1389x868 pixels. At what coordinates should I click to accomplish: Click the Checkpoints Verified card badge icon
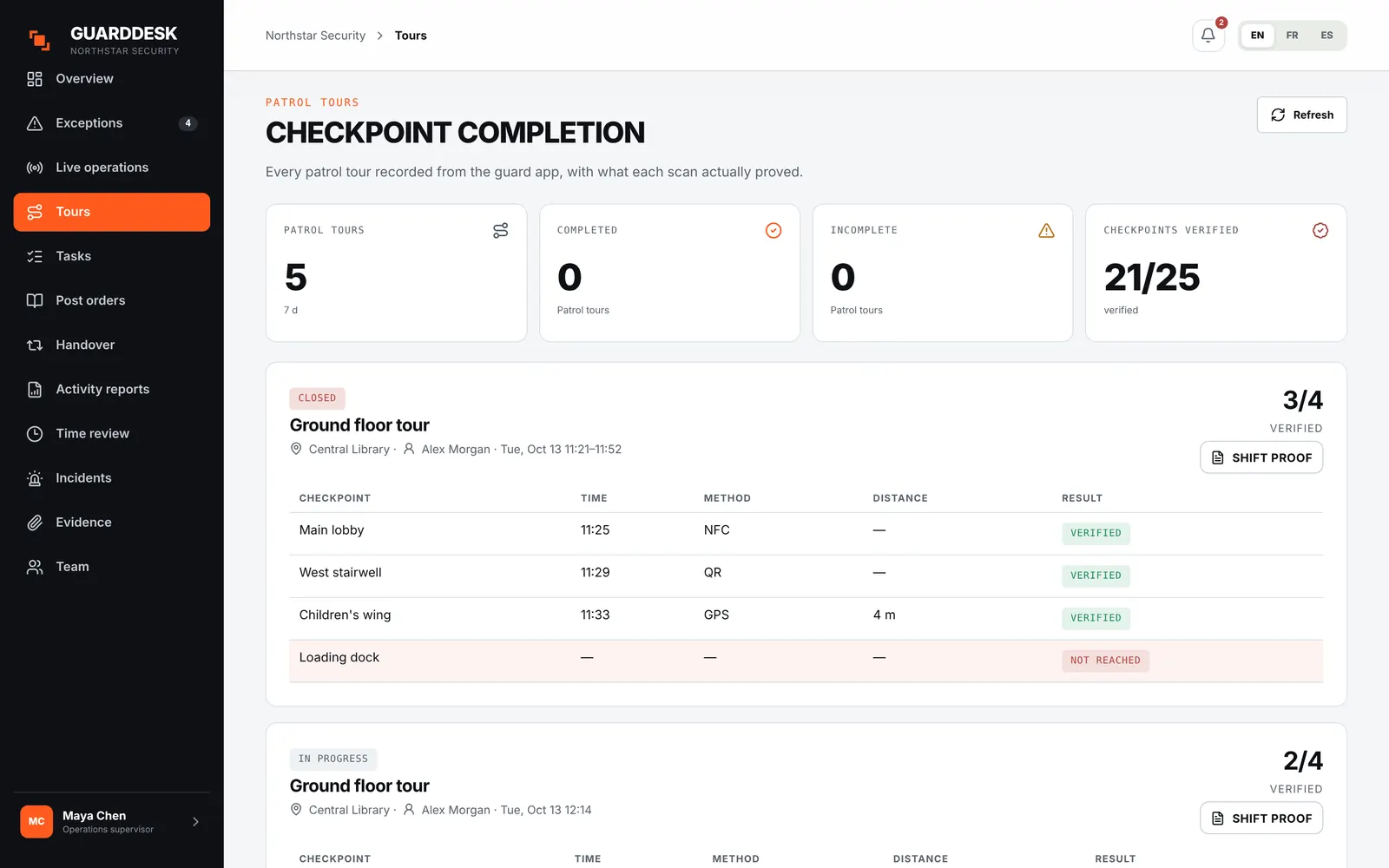tap(1320, 230)
